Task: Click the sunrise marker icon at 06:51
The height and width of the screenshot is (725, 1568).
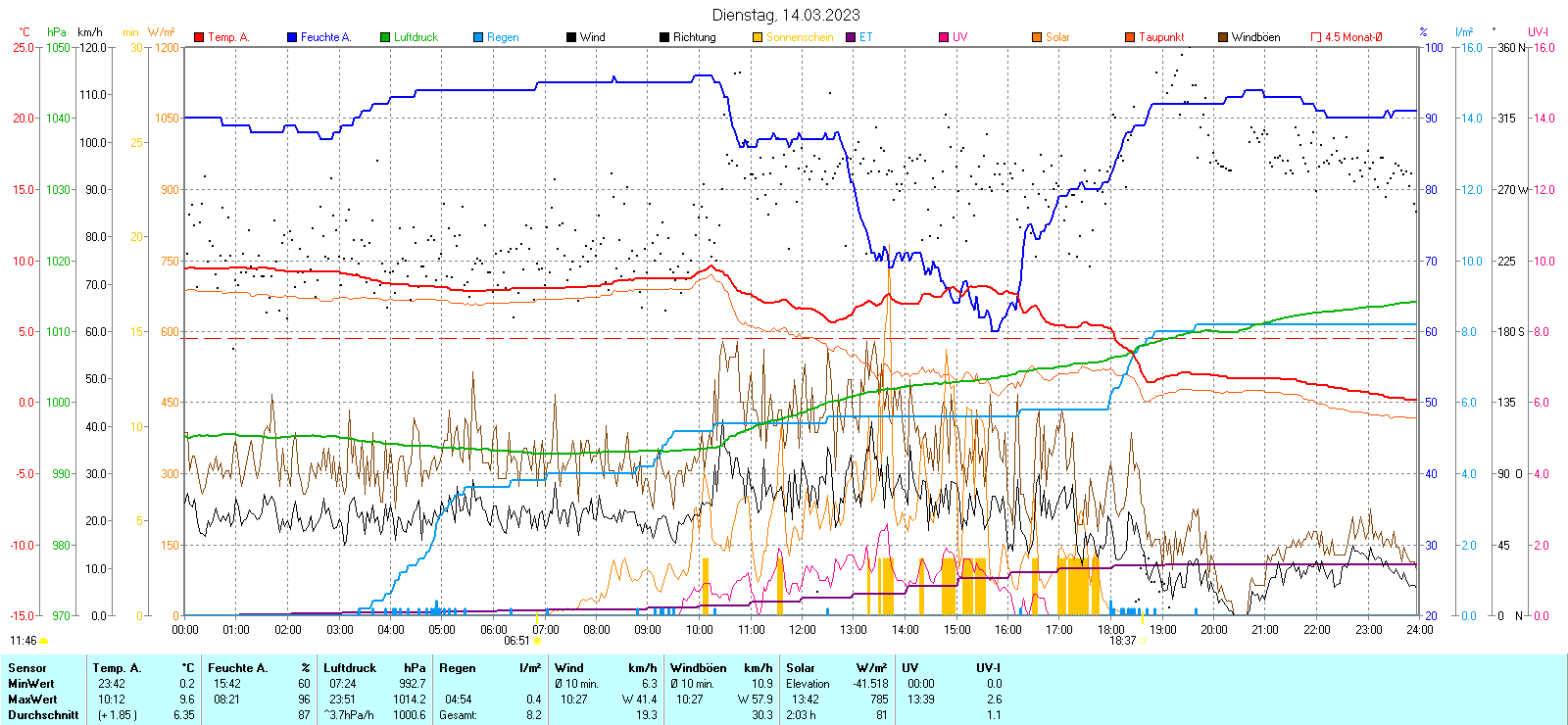Action: click(537, 641)
